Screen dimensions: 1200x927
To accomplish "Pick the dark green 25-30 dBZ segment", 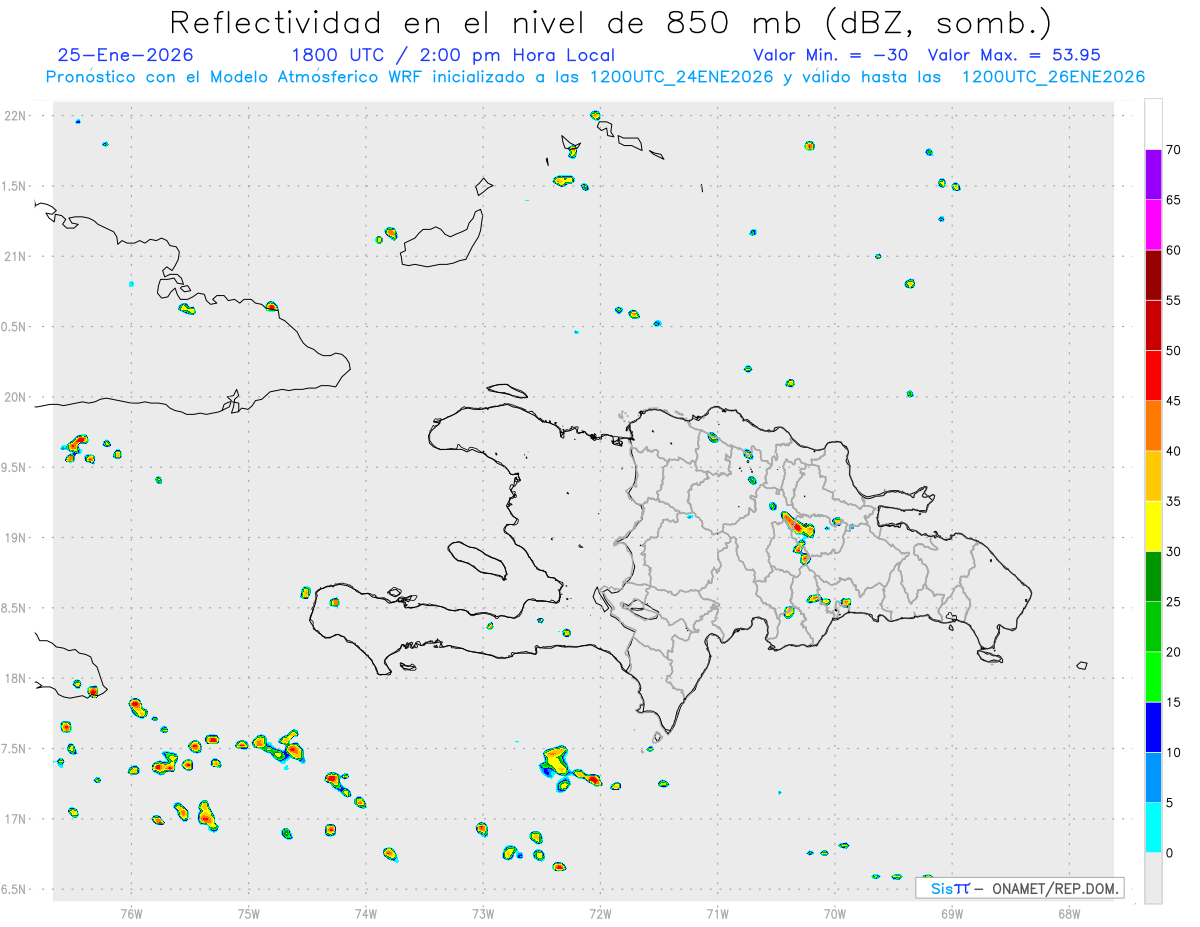I will 1153,576.
